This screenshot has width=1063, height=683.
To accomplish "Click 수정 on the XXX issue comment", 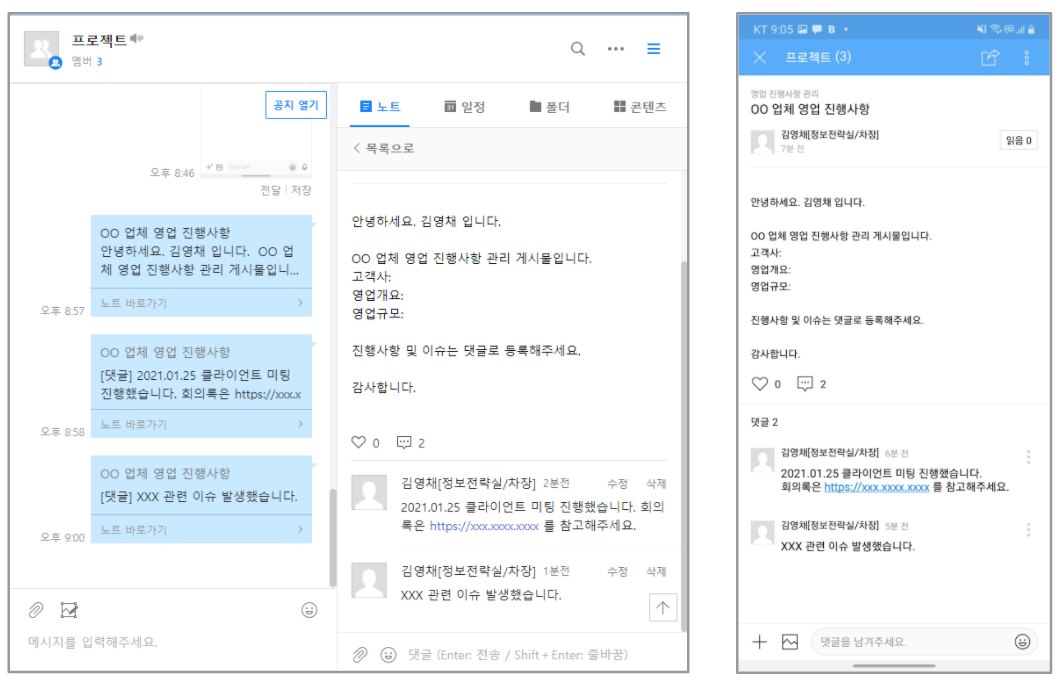I will point(617,572).
